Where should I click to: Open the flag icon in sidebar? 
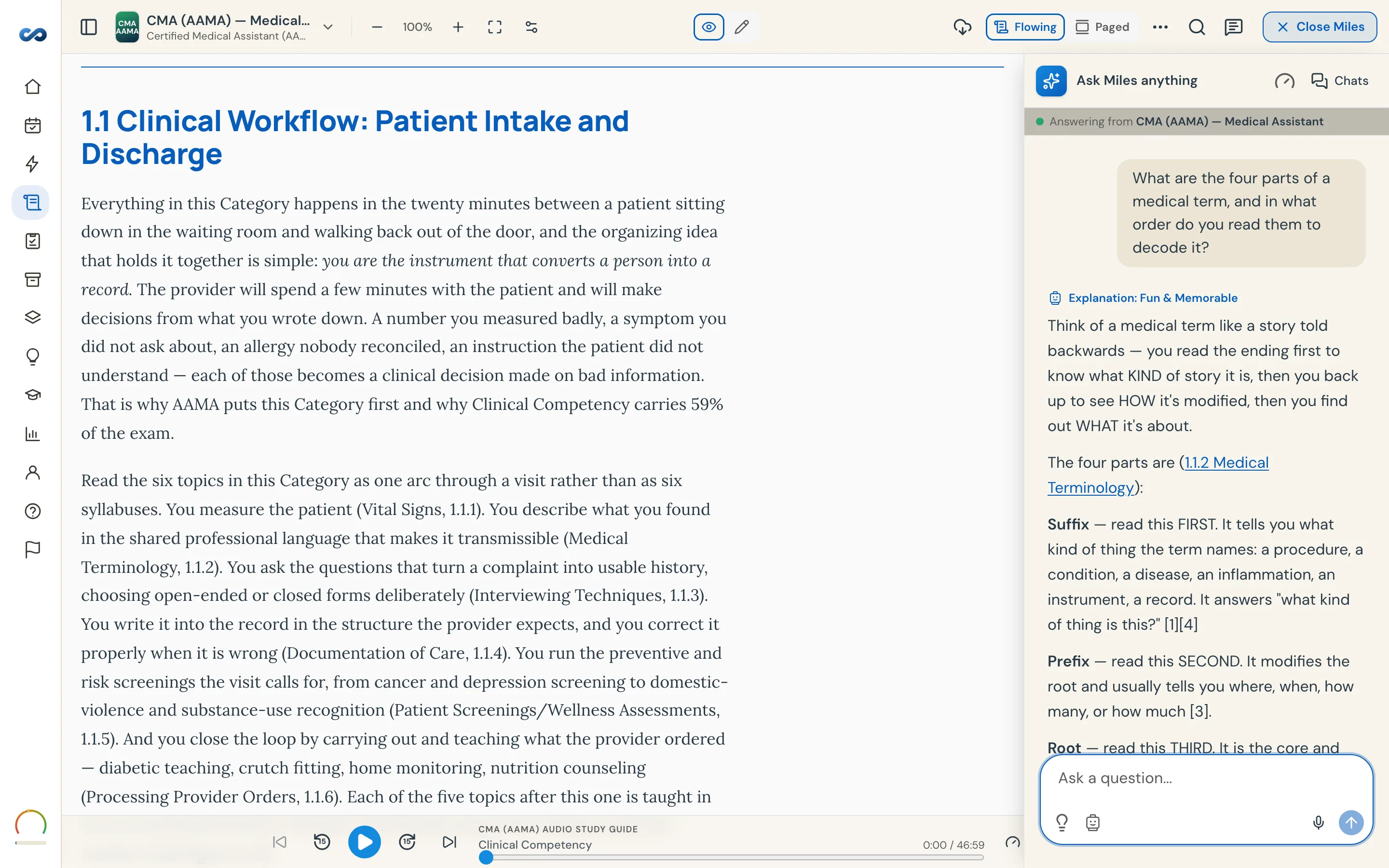[33, 549]
